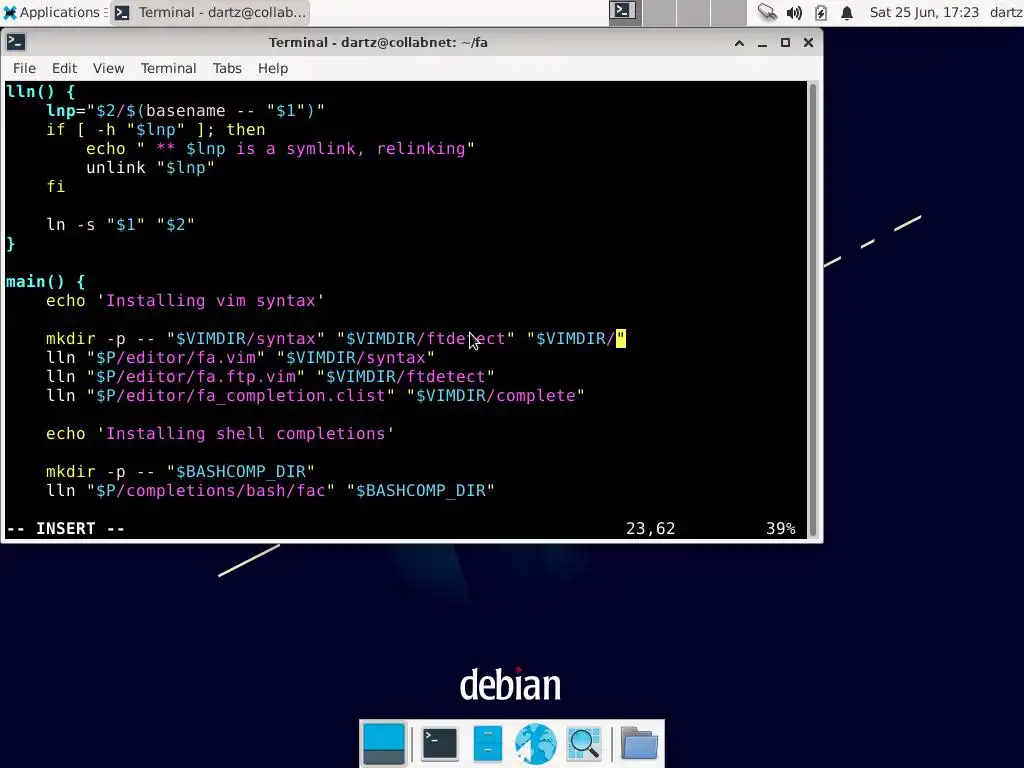Click the terminal vertical scrollbar
This screenshot has height=768, width=1024.
(x=813, y=310)
